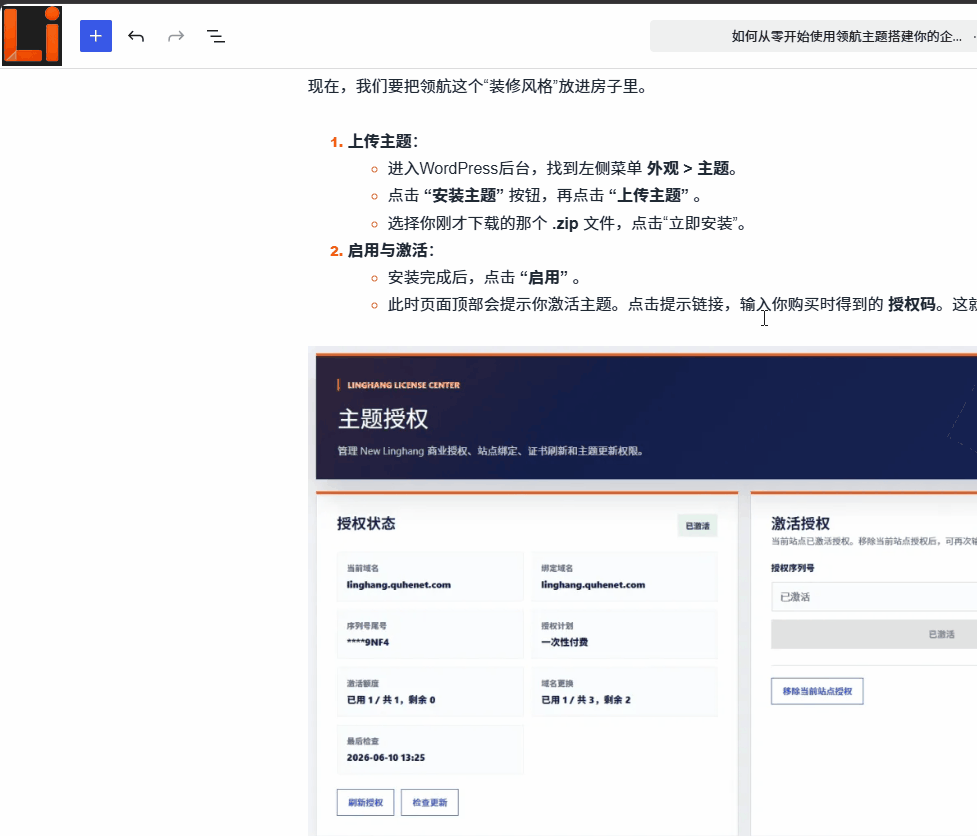Click the 管理 New Linghang 商业授权 subtitle
This screenshot has height=836, width=977.
tap(490, 451)
